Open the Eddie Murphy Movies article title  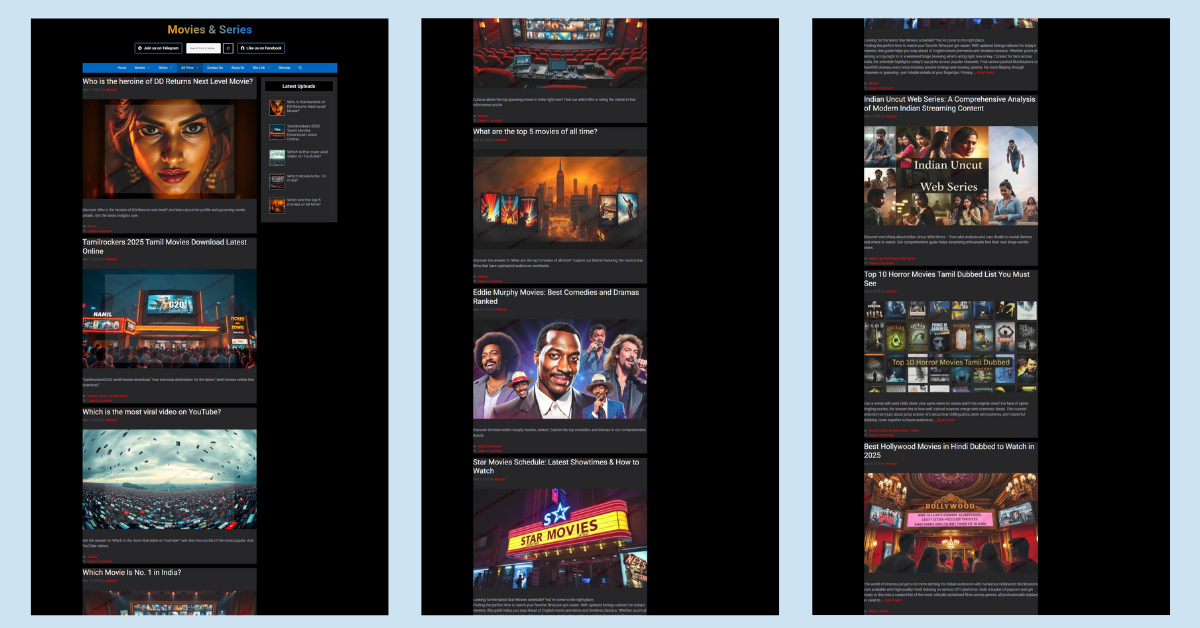tap(555, 297)
